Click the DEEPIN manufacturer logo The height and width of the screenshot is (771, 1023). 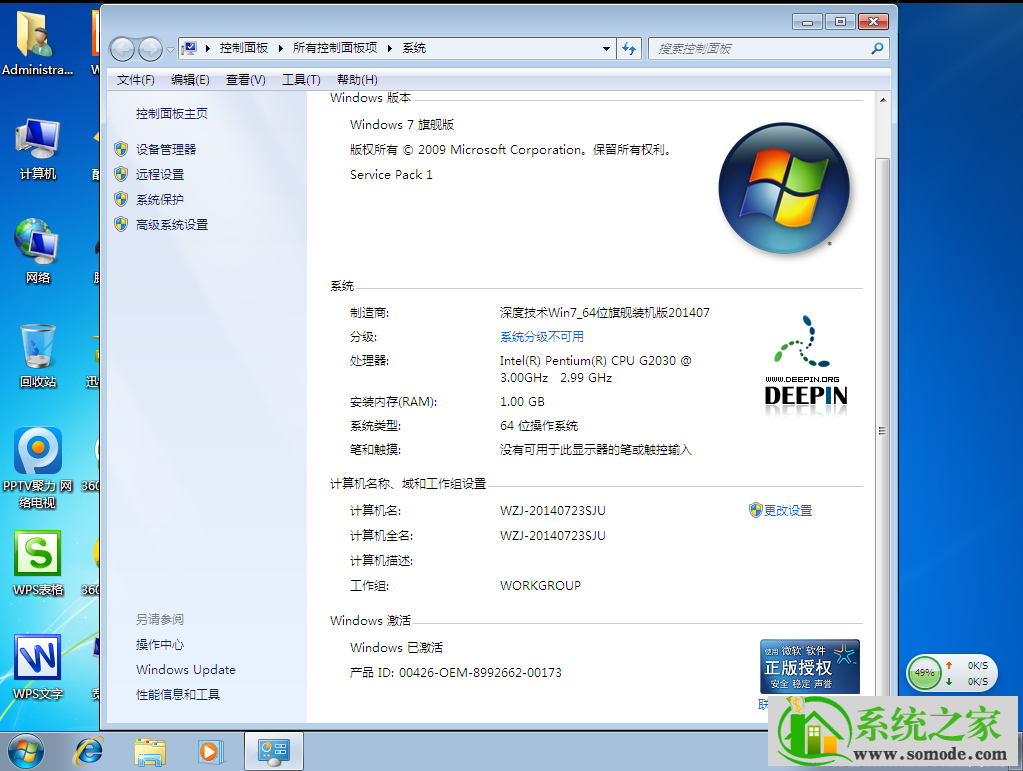click(806, 365)
